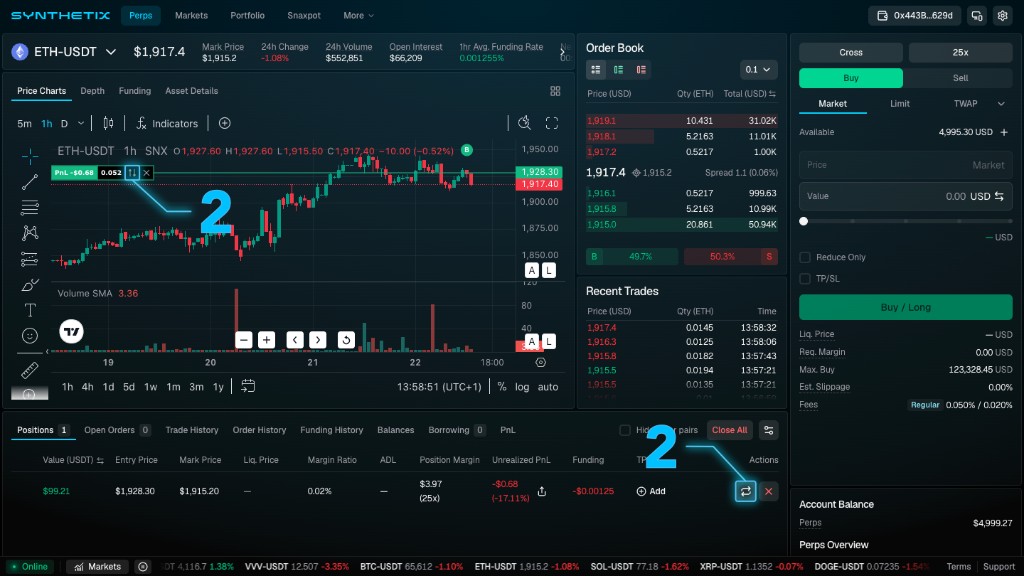Toggle log scale on chart

point(522,387)
